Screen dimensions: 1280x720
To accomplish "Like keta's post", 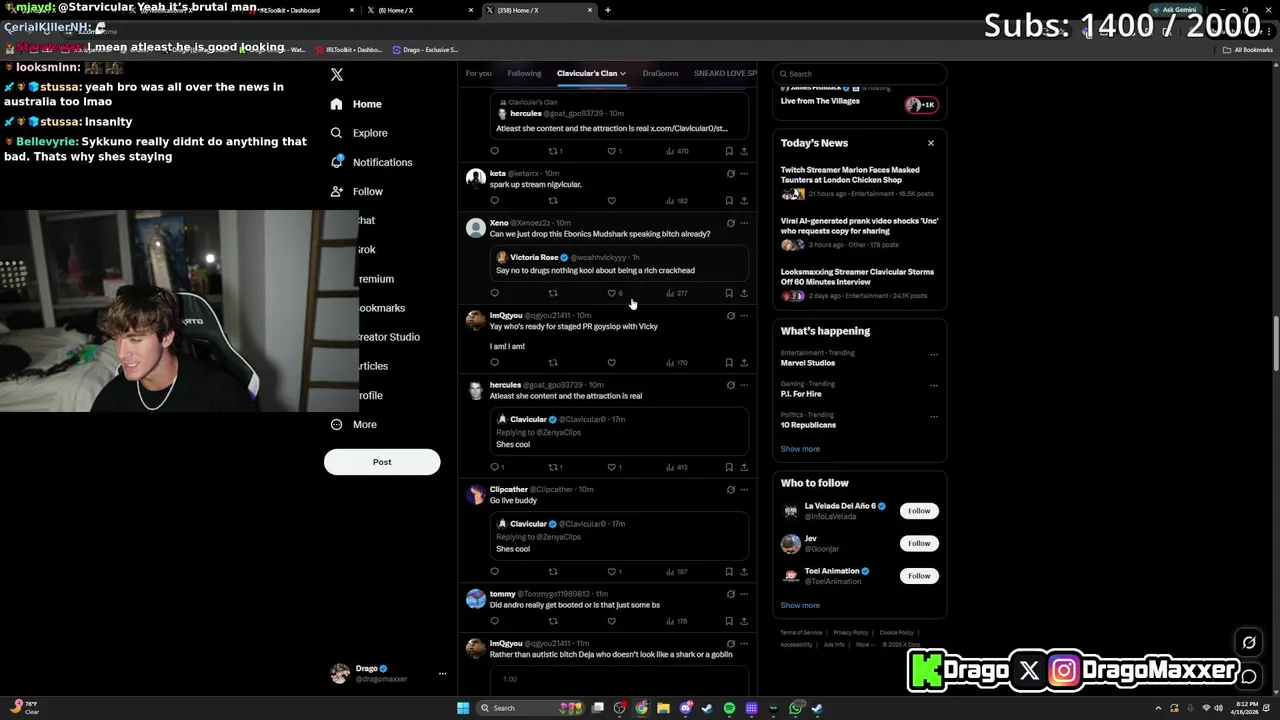I will pos(612,201).
